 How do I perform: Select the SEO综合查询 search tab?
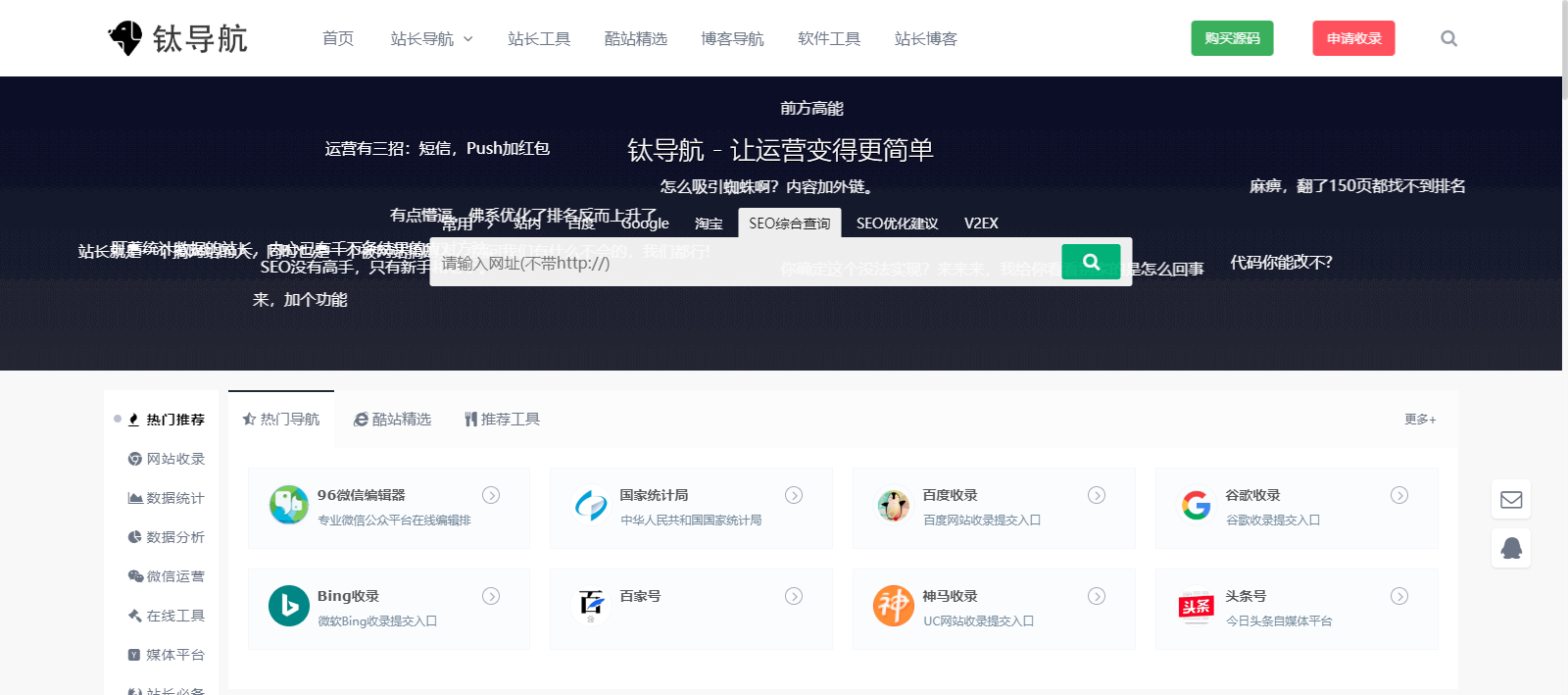pos(789,223)
